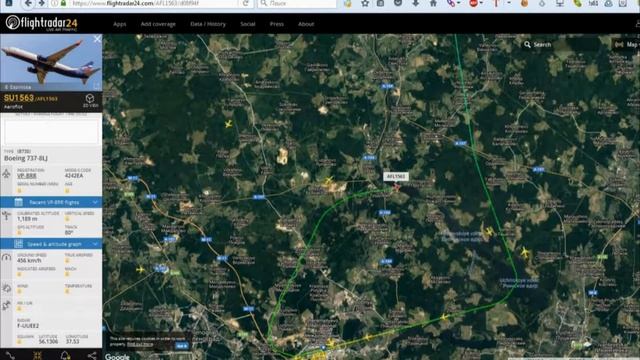Click the home icon in browser toolbar
Image resolution: width=640 pixels, height=360 pixels.
click(x=433, y=3)
